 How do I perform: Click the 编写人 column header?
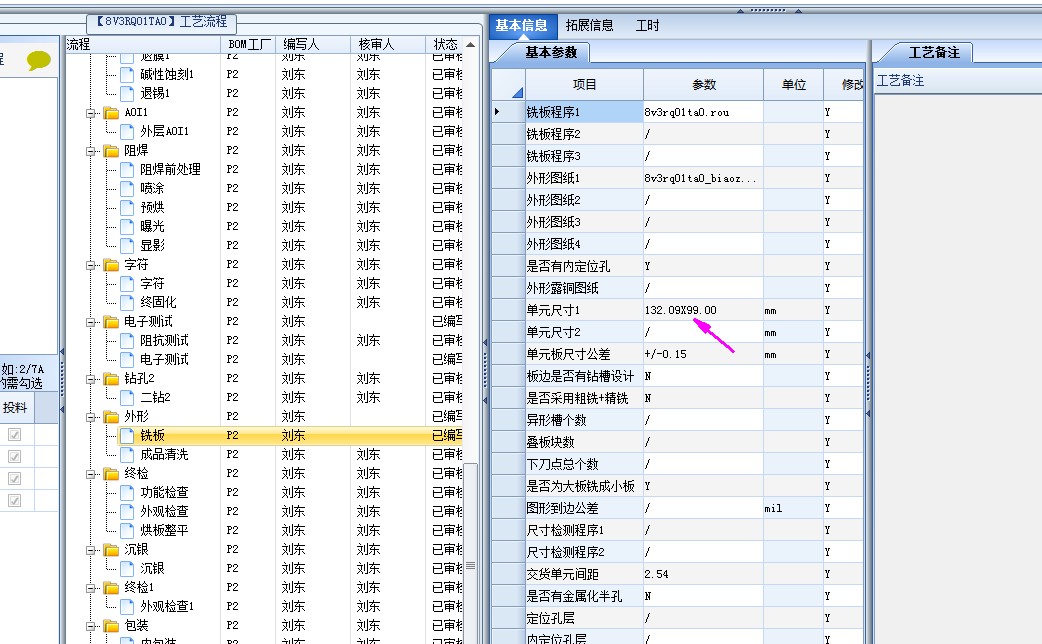coord(313,44)
